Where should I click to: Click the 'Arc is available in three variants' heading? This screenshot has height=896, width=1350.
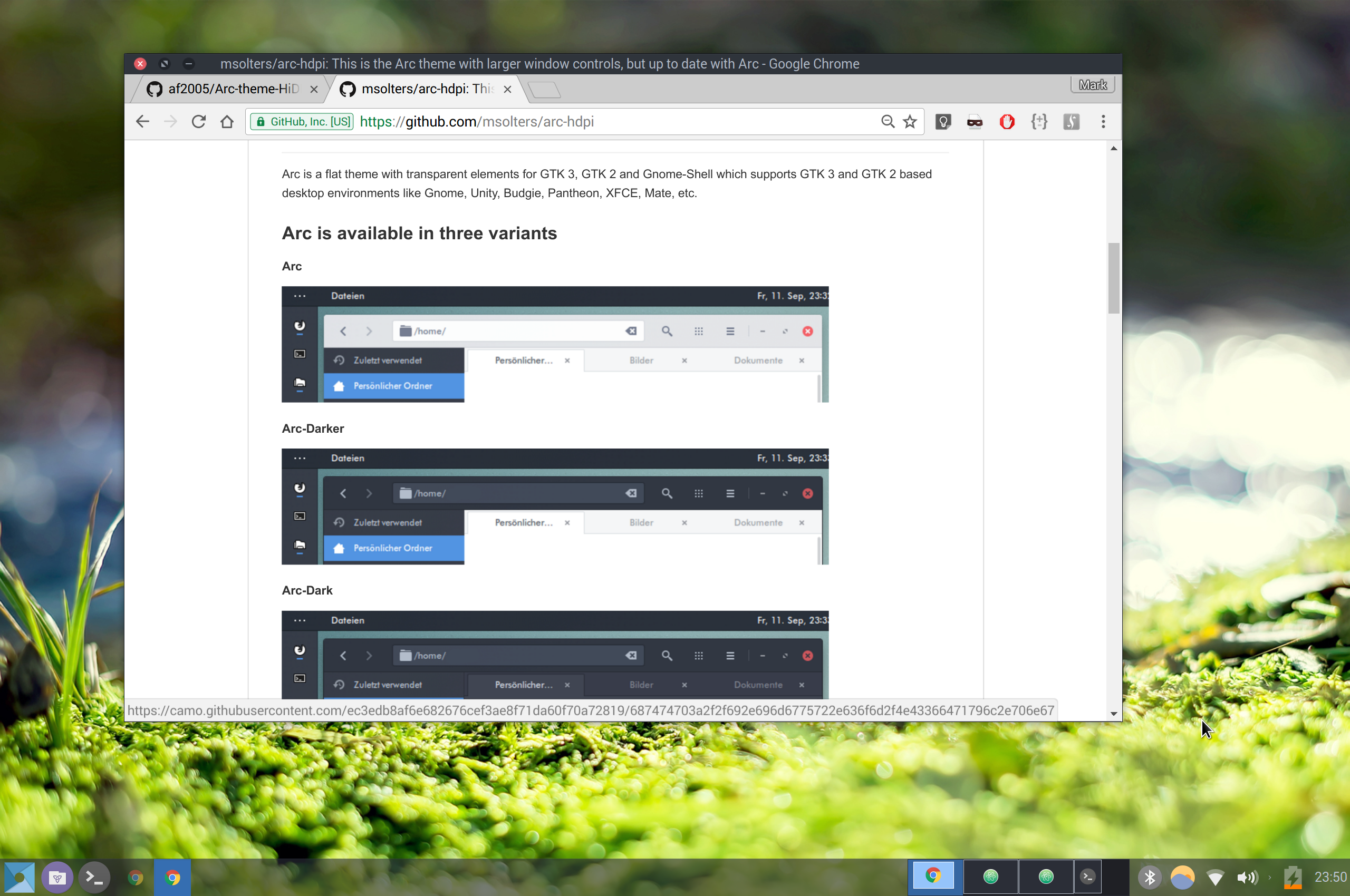[x=419, y=233]
